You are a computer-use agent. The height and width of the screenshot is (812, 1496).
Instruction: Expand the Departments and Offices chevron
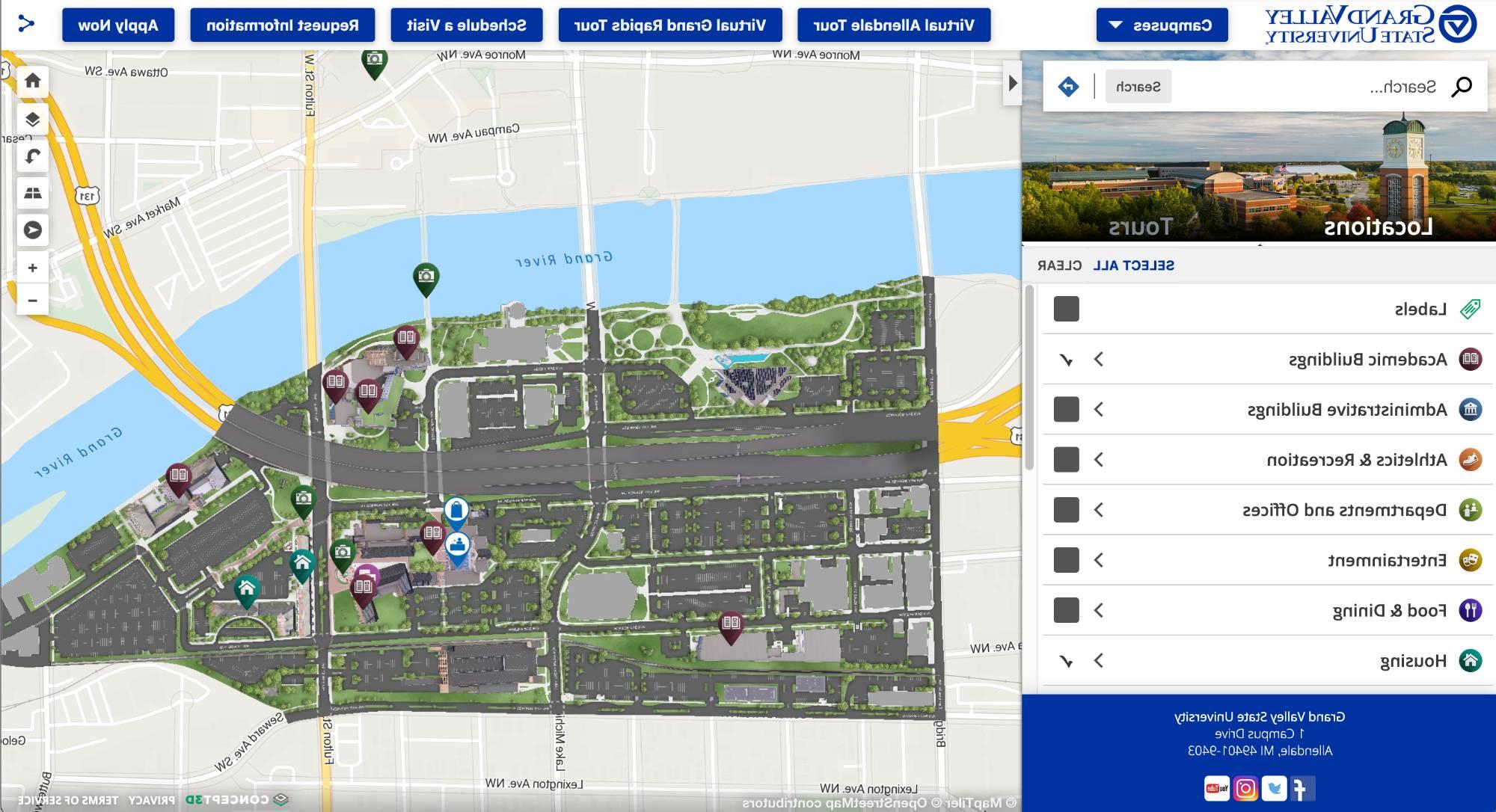[1098, 510]
